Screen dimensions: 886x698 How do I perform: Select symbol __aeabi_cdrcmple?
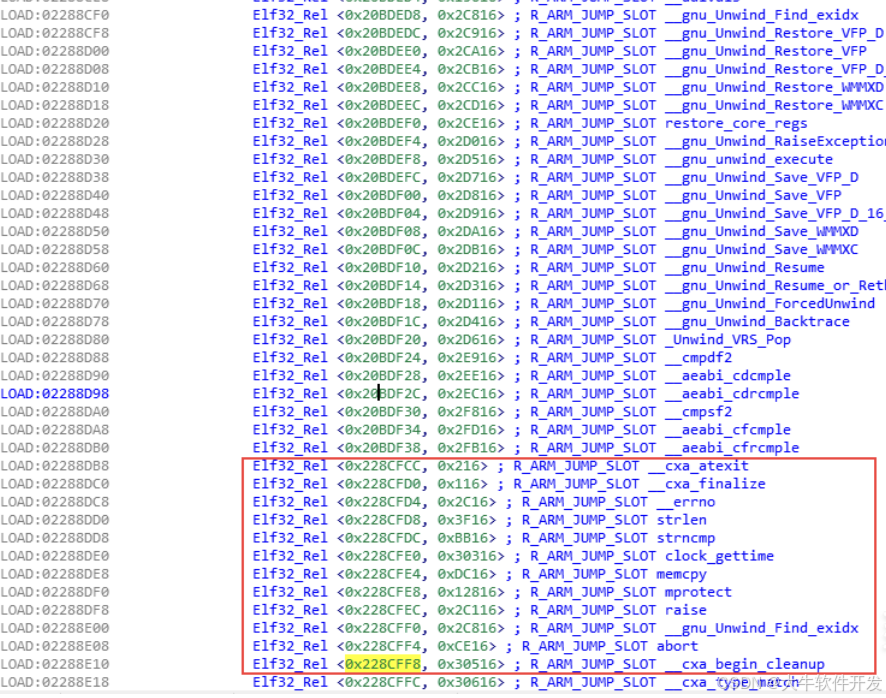point(732,393)
